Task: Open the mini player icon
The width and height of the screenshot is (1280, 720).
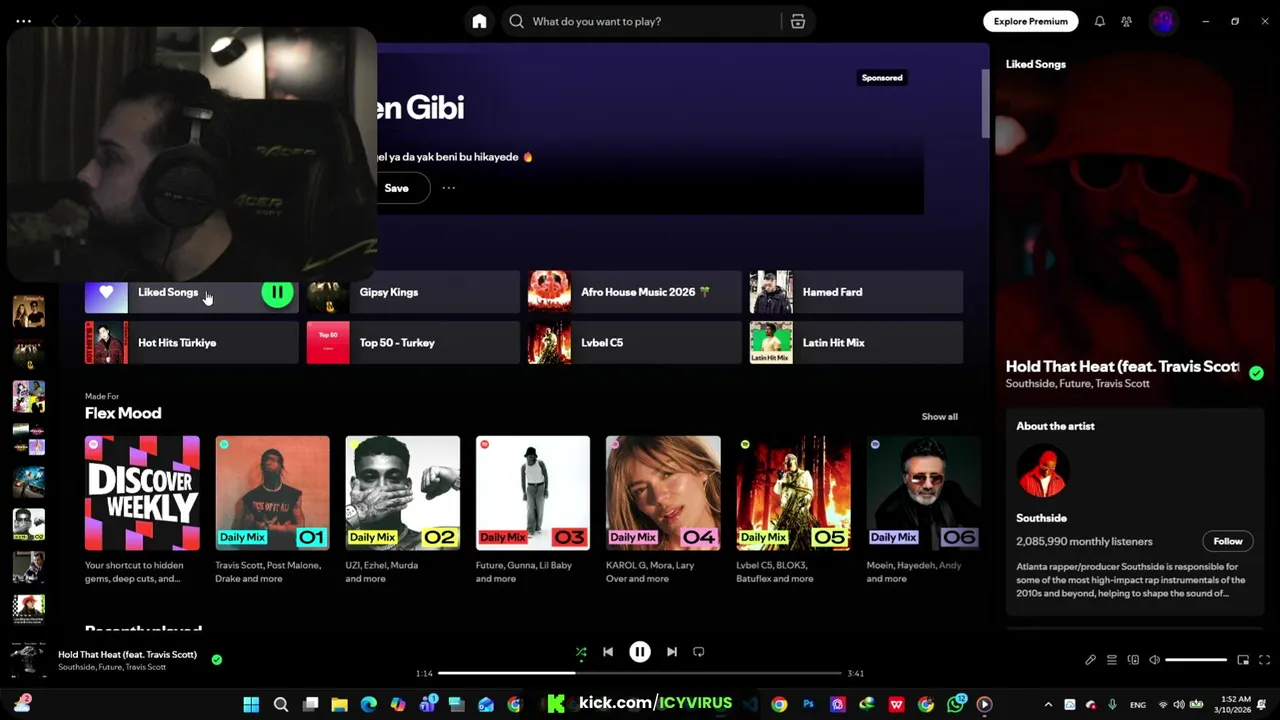Action: (x=1243, y=660)
